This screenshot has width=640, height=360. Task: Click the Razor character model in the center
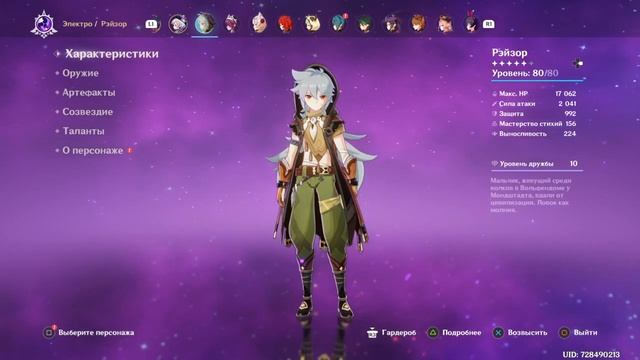tap(320, 192)
